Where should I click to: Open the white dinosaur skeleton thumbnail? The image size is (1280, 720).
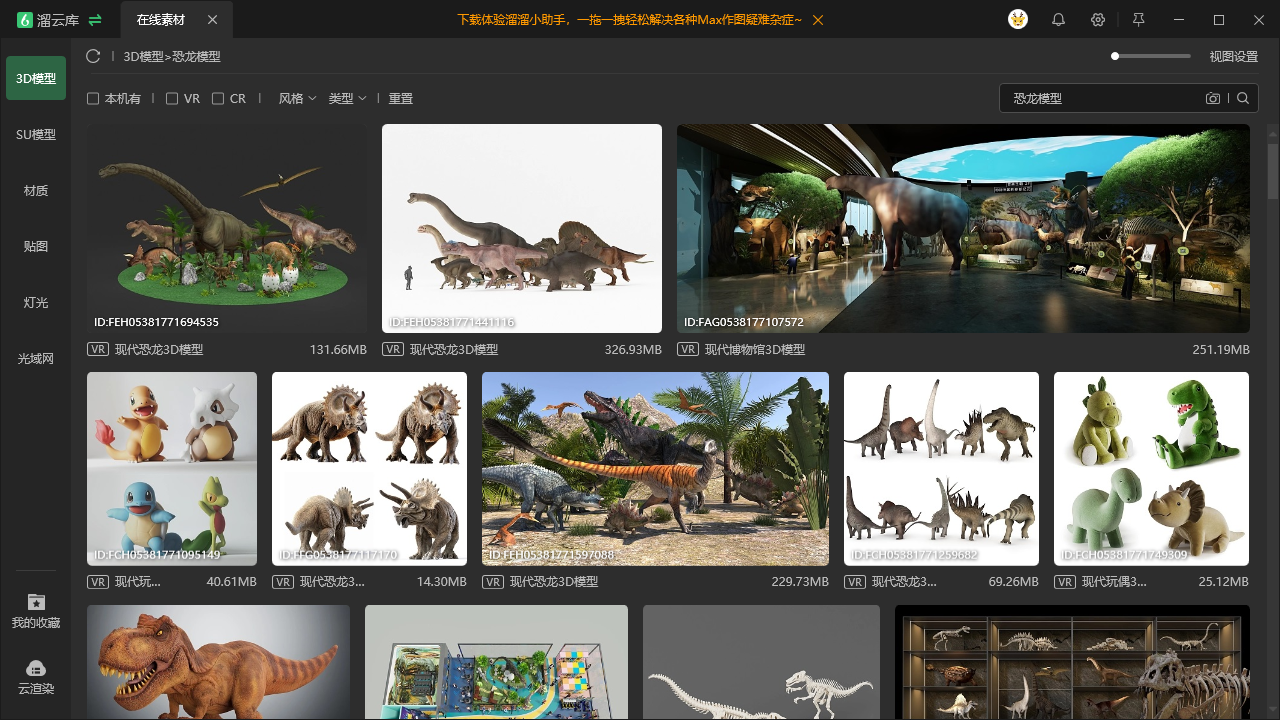point(761,662)
